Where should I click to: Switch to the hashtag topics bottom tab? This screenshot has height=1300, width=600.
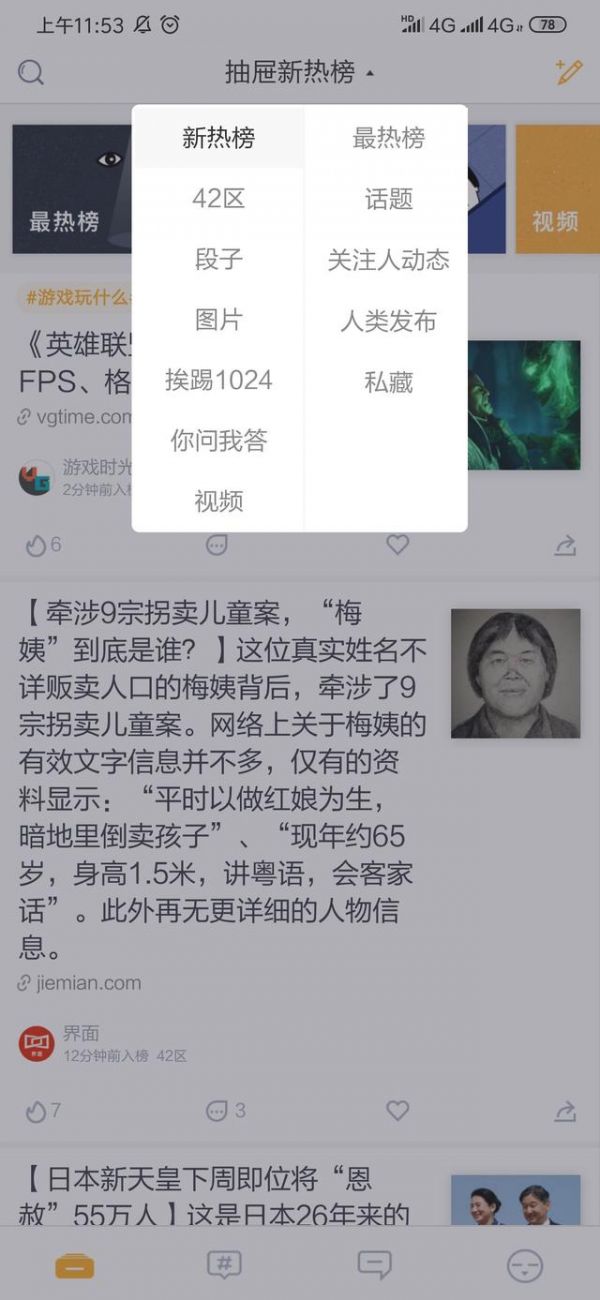(224, 1265)
